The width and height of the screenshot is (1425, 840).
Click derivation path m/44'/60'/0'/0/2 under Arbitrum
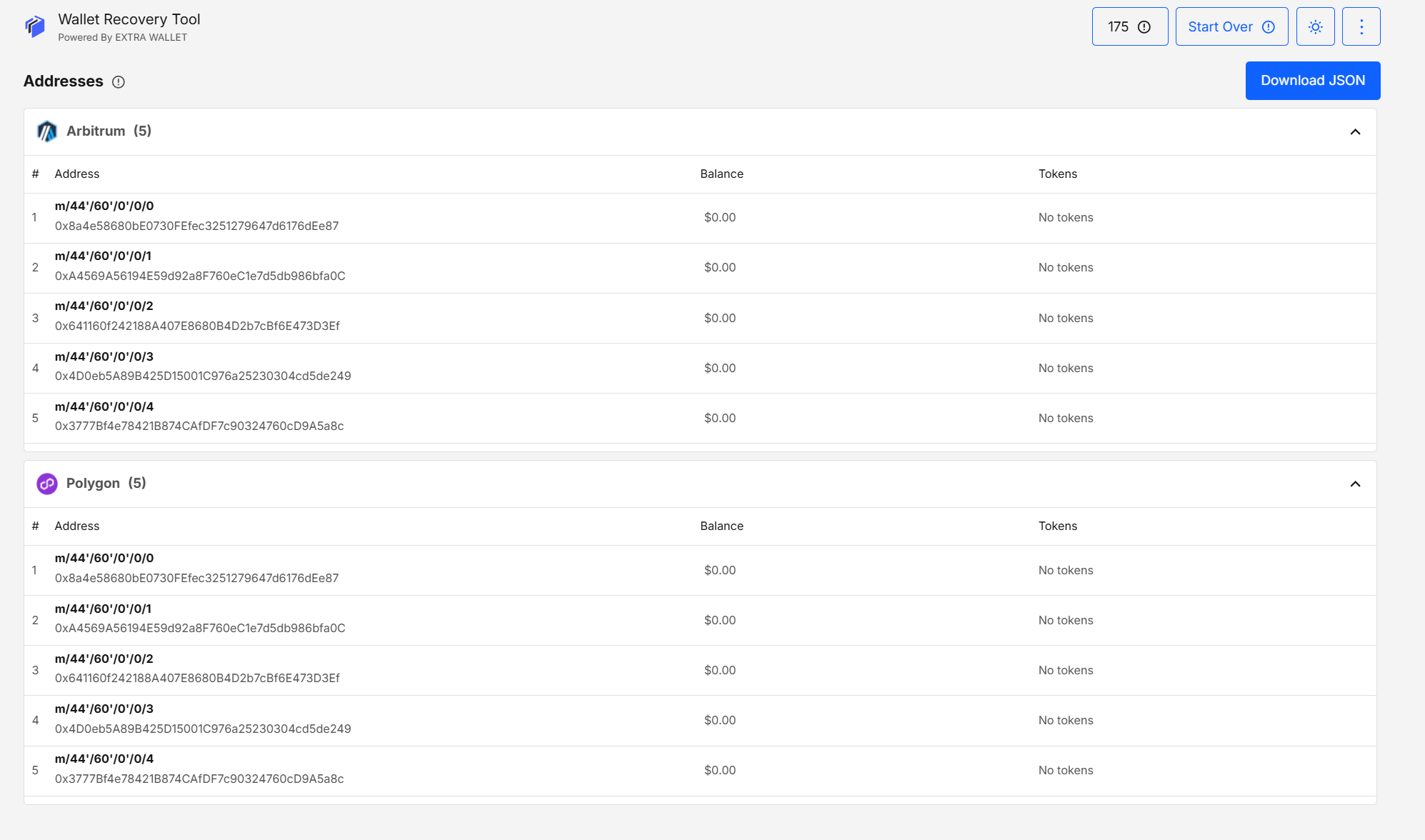click(x=104, y=306)
